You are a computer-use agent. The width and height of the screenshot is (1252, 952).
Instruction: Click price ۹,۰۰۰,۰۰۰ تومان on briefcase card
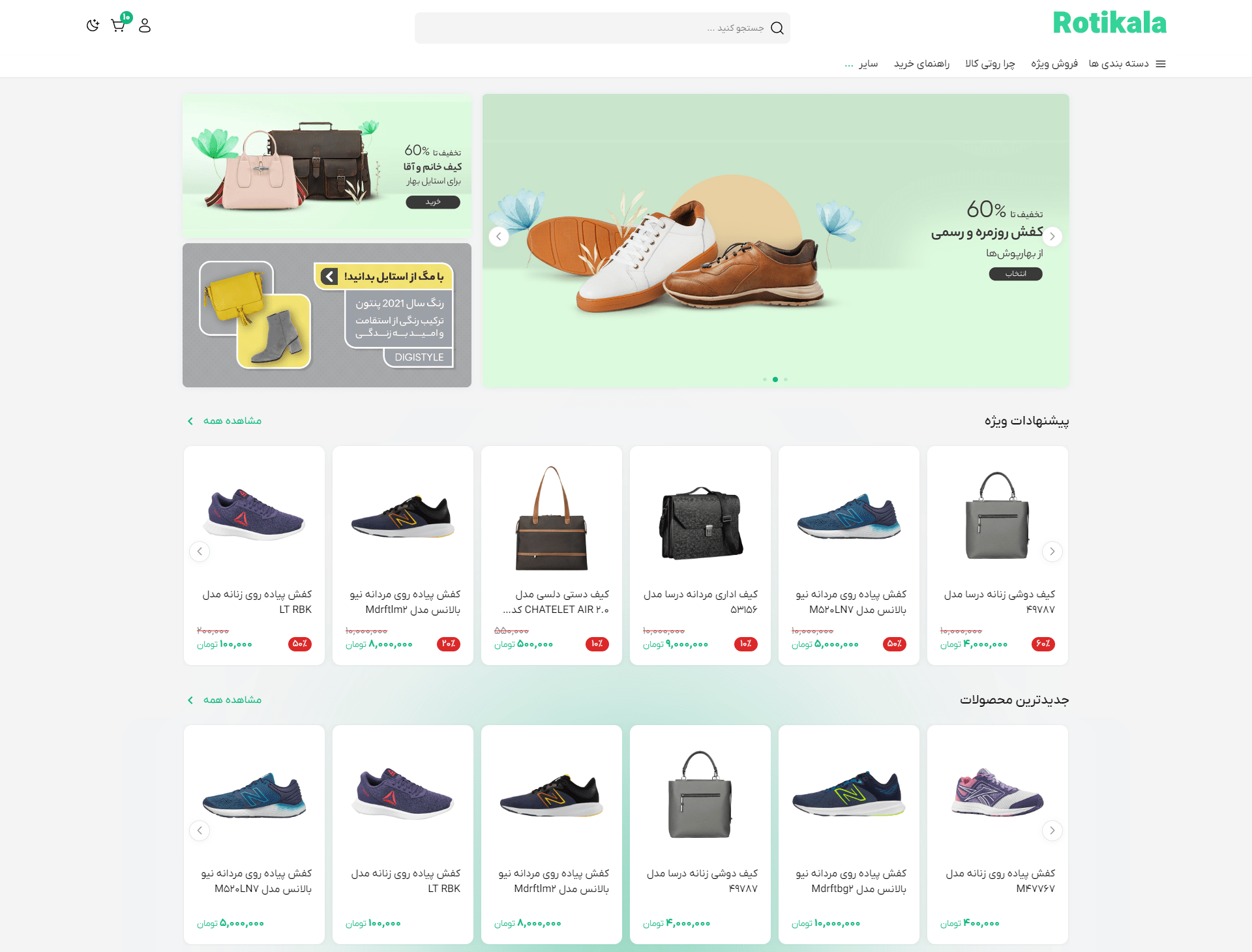coord(676,644)
